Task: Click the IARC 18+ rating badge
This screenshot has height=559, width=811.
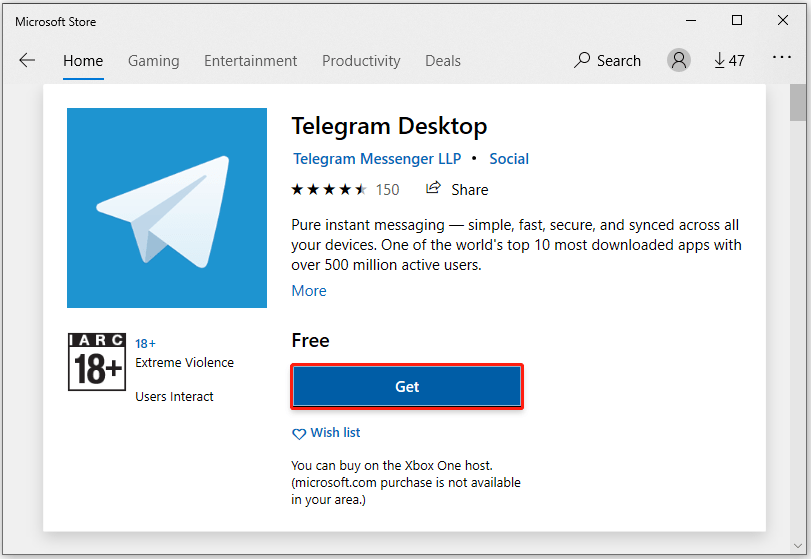Action: pyautogui.click(x=96, y=362)
